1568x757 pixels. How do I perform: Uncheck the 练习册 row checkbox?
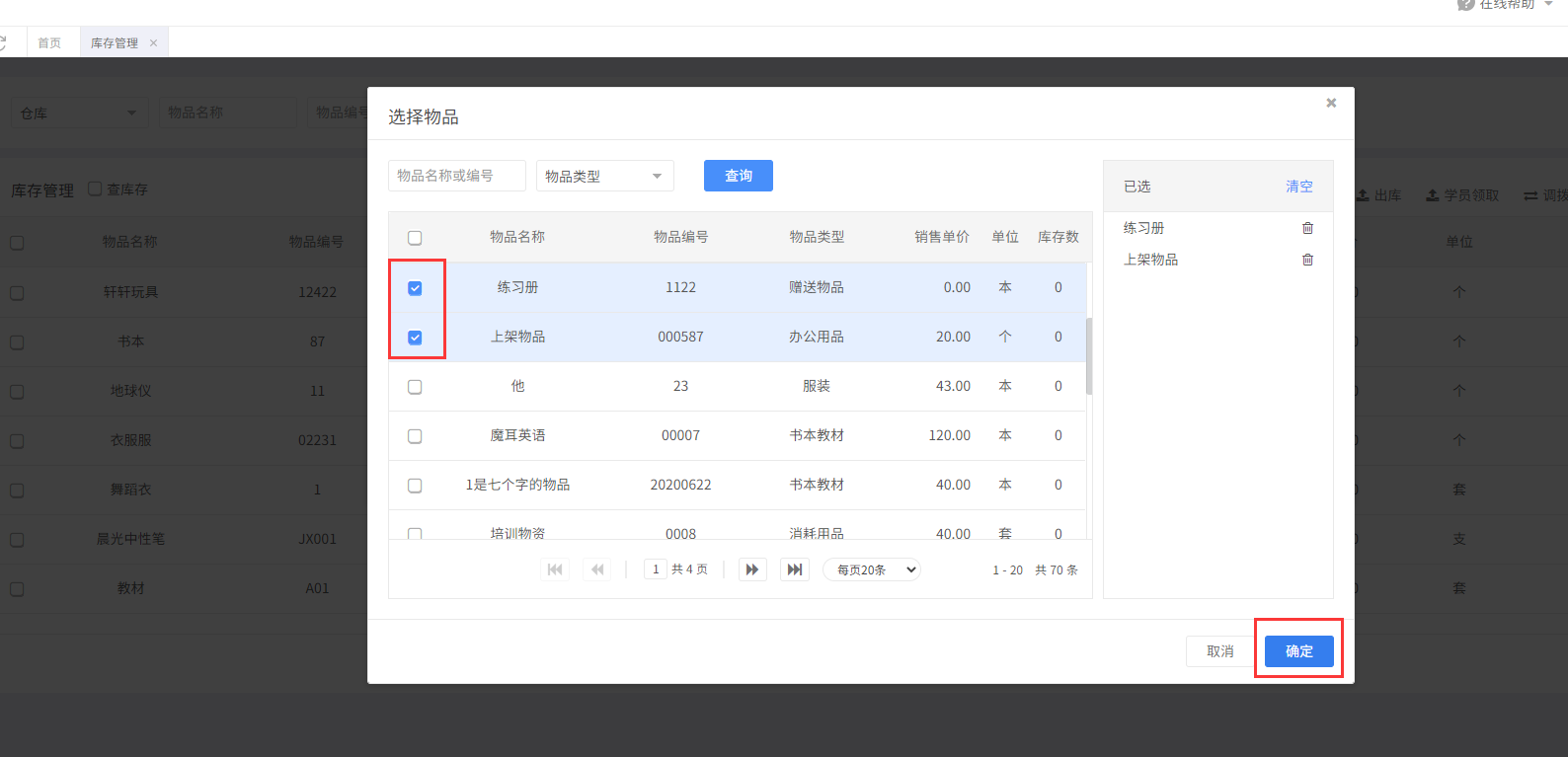pyautogui.click(x=415, y=288)
